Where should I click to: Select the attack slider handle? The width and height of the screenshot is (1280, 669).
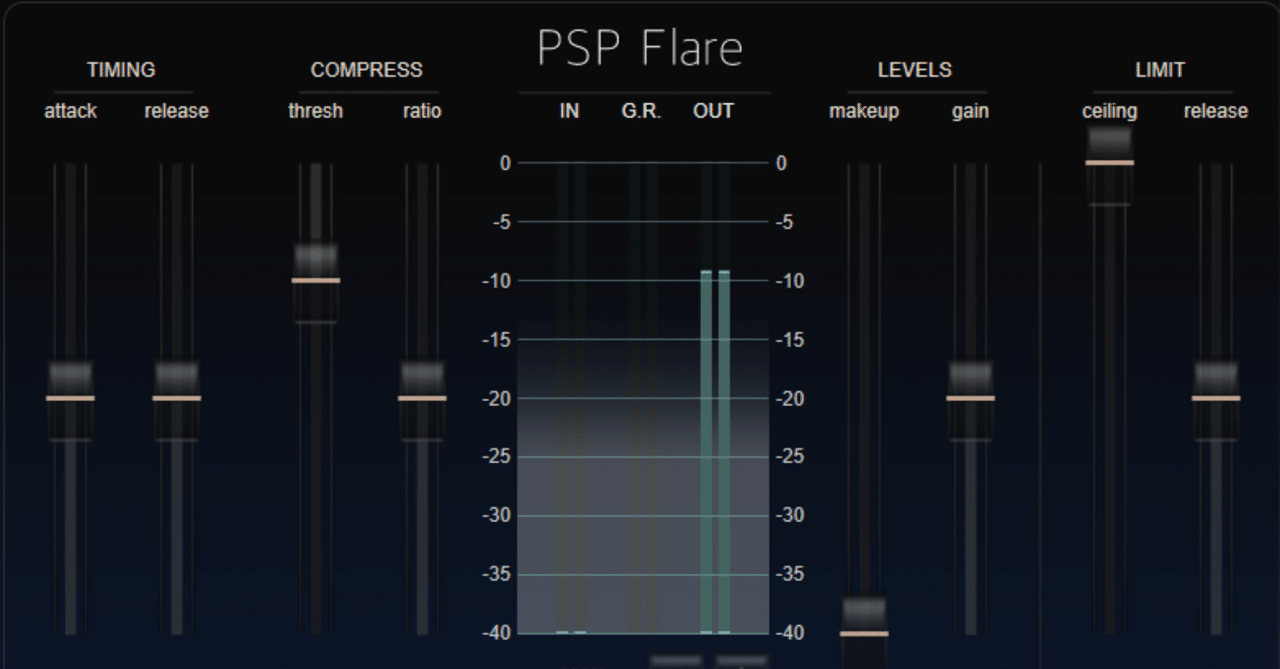tap(70, 390)
